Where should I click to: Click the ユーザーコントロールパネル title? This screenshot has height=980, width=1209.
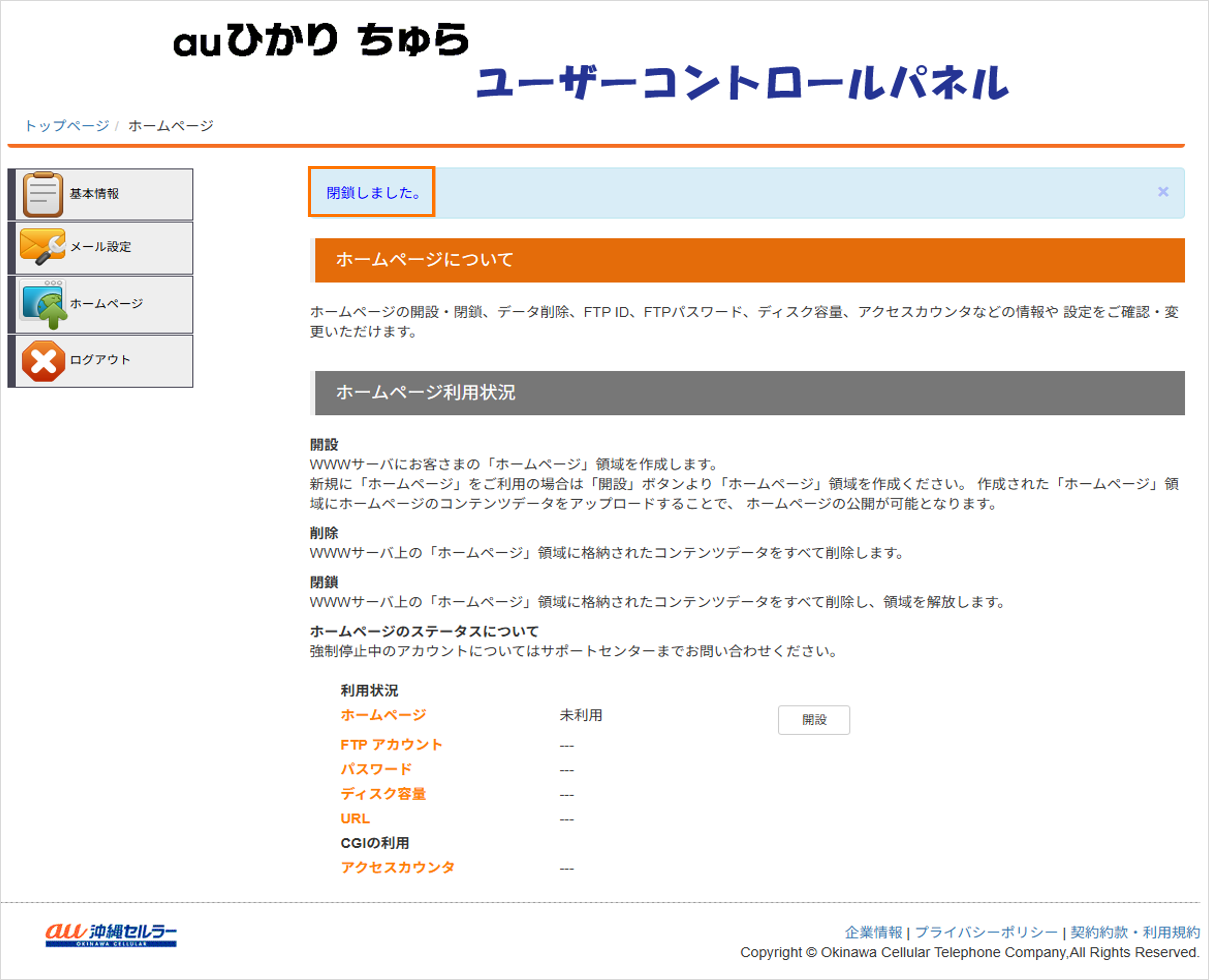coord(742,83)
